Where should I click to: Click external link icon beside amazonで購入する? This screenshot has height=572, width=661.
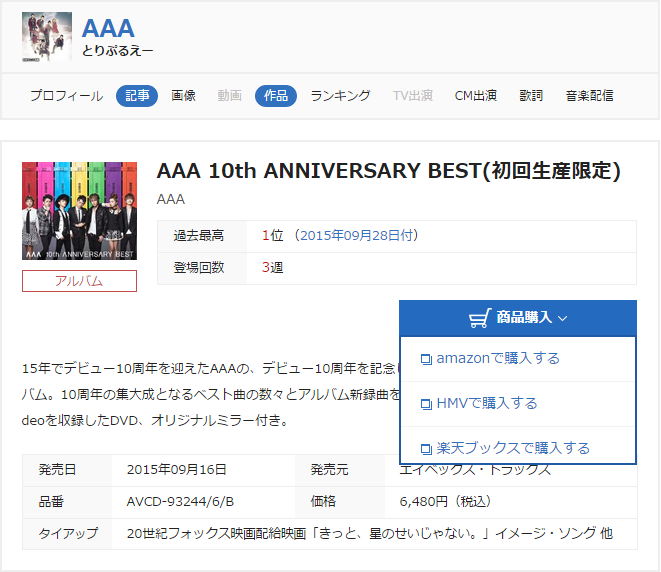click(x=426, y=360)
